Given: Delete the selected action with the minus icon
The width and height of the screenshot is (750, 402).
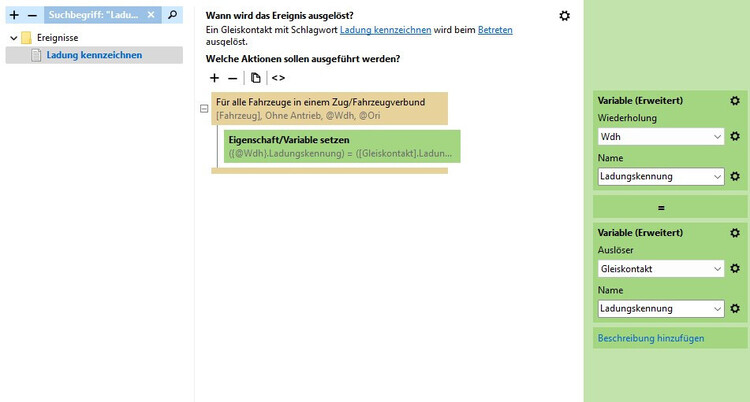Looking at the screenshot, I should [x=233, y=78].
